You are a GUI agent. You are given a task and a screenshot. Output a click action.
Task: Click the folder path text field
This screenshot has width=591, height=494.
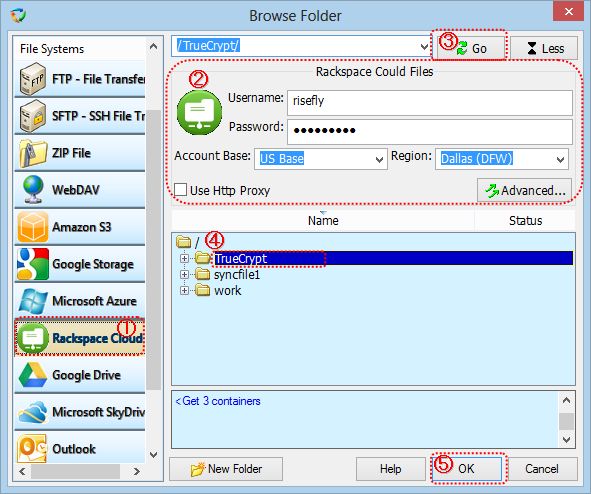tap(296, 46)
